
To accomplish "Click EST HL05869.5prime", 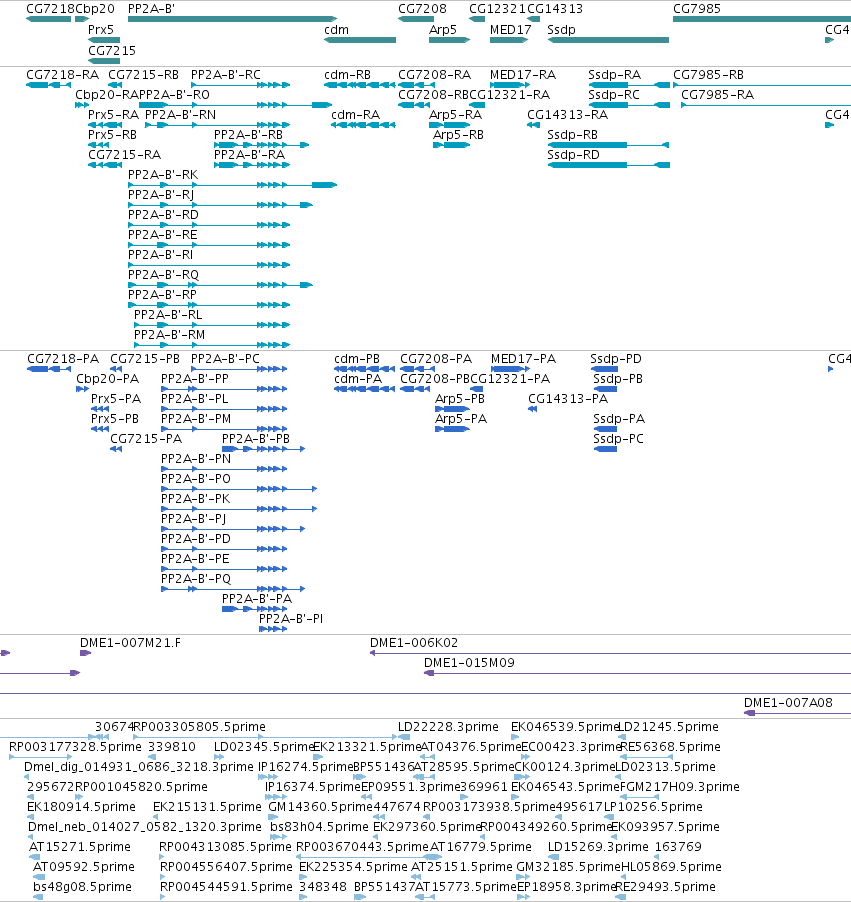I will (x=671, y=867).
